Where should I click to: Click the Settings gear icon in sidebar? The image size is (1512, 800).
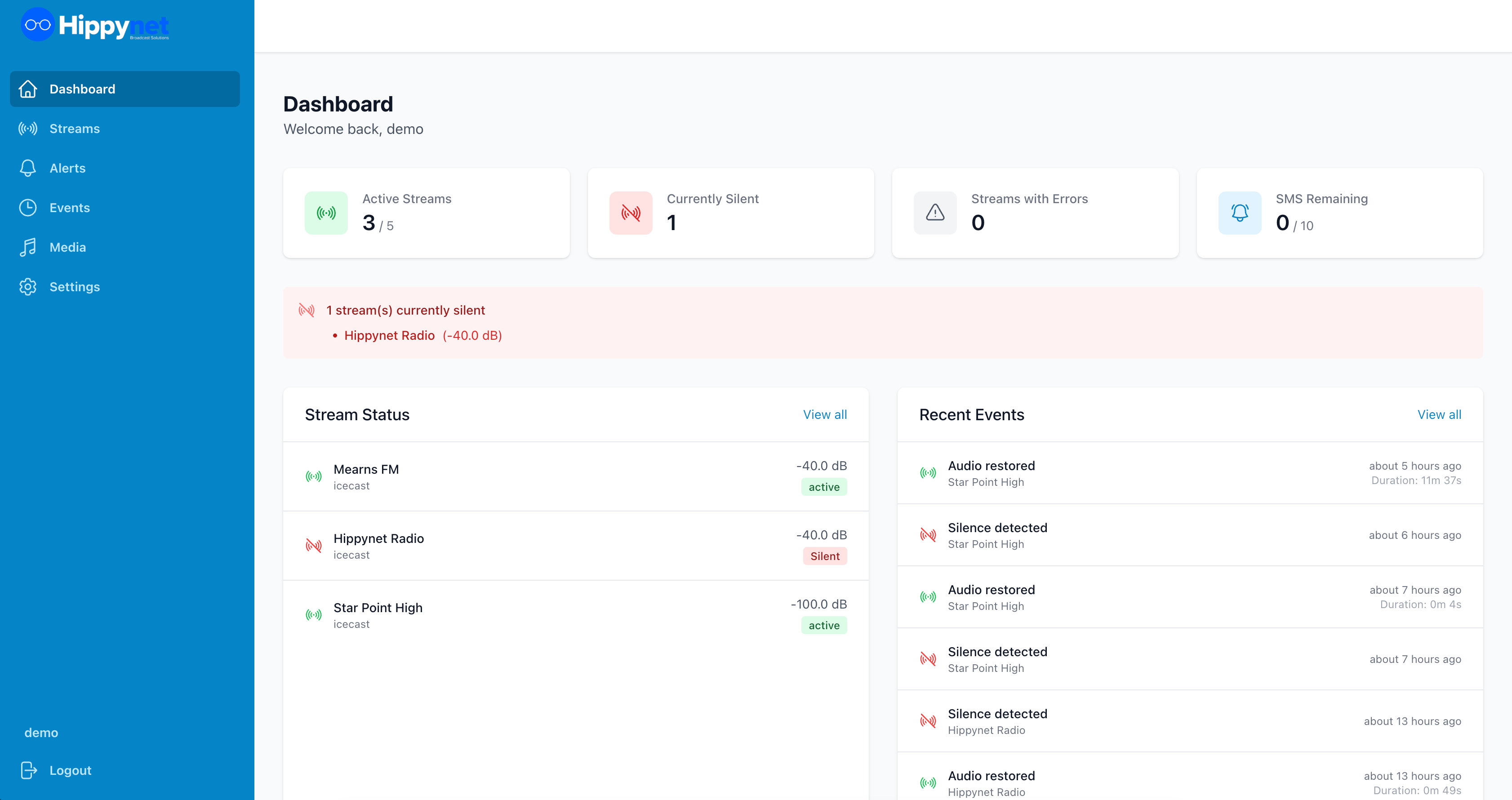click(x=27, y=287)
